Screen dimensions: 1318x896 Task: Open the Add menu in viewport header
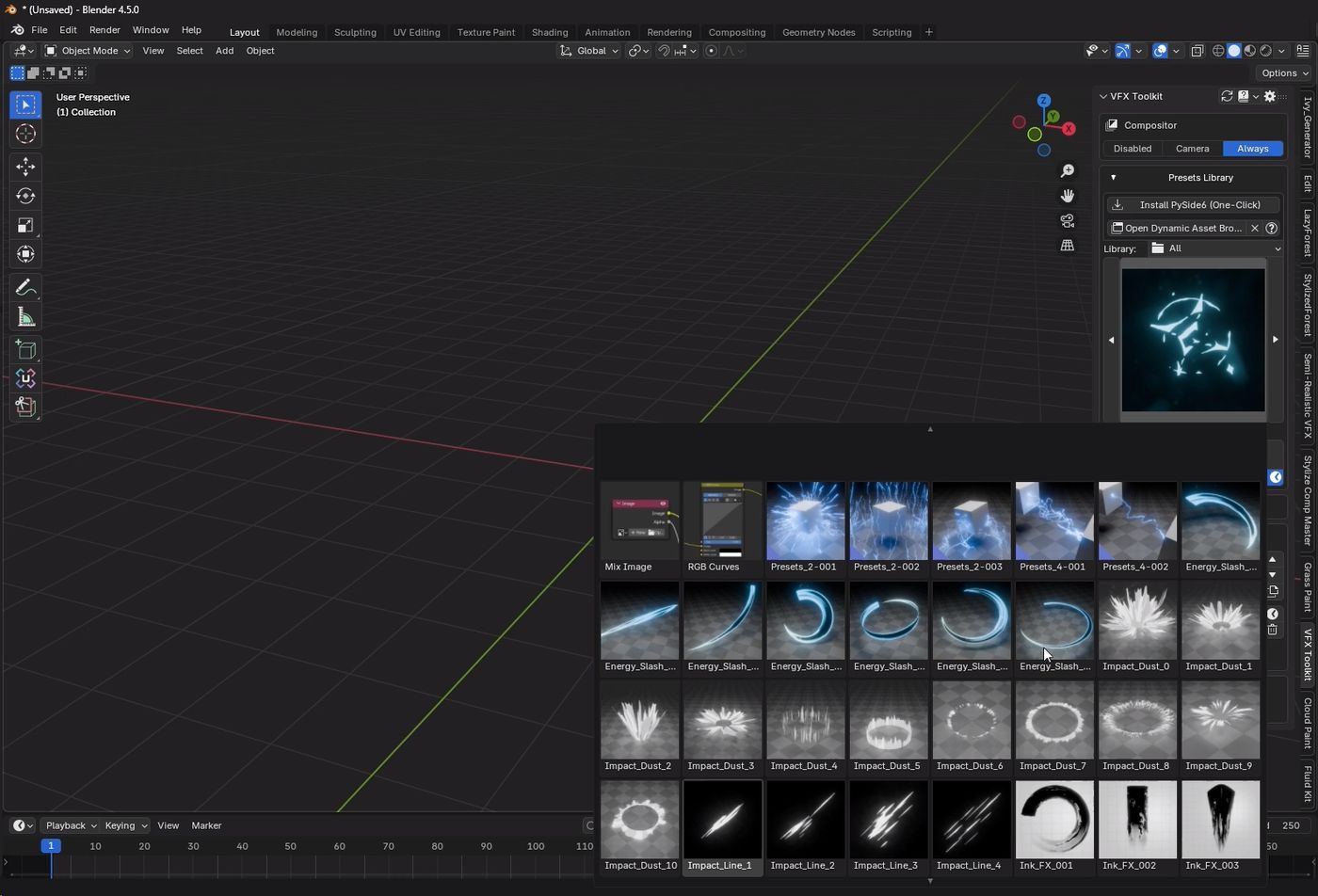point(224,51)
